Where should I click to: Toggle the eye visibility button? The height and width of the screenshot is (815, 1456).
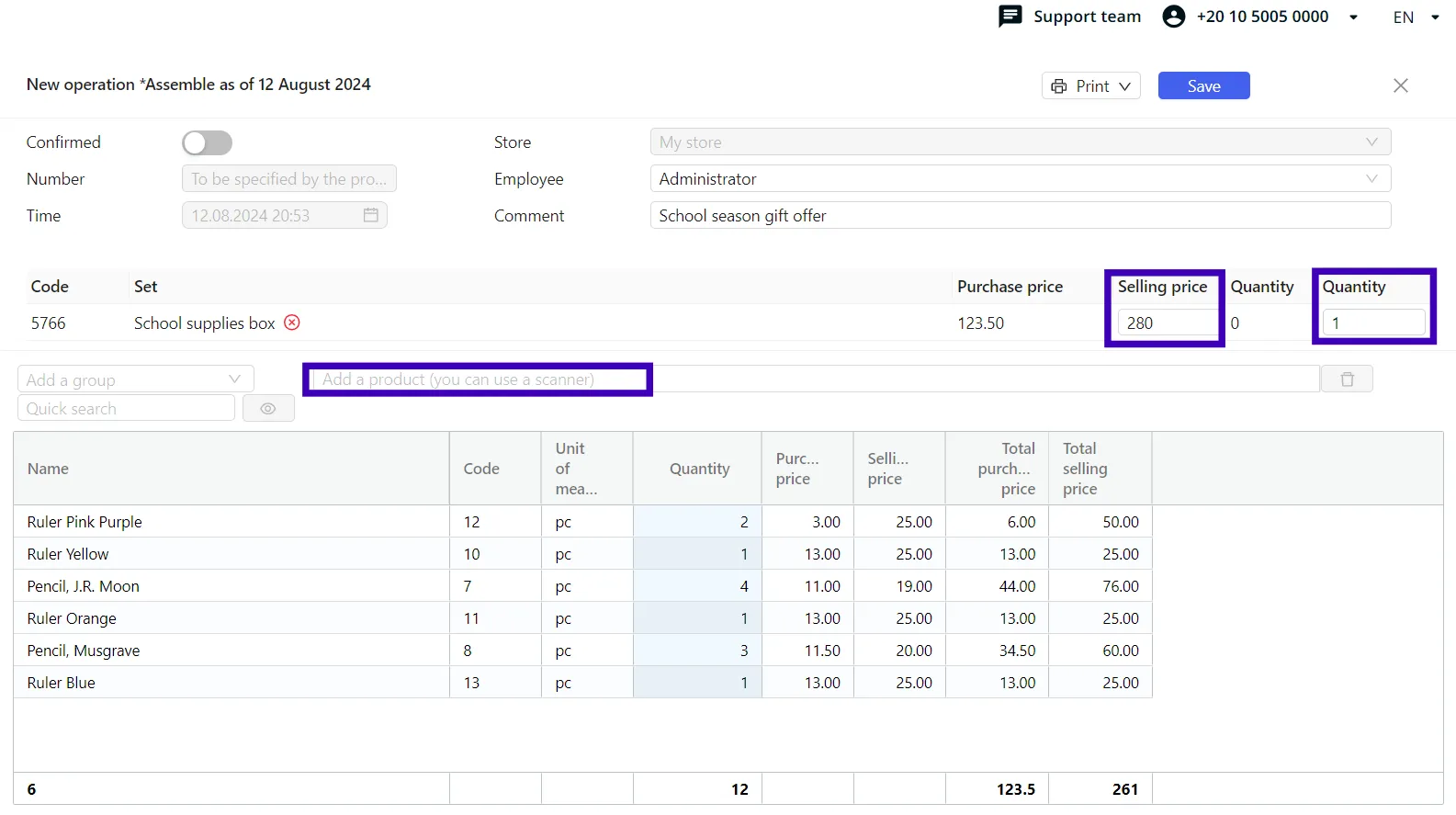[268, 408]
